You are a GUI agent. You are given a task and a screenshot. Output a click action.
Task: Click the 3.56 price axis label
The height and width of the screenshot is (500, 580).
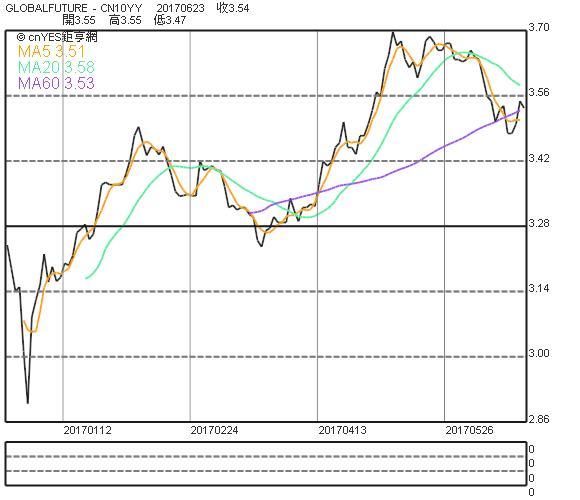click(539, 92)
